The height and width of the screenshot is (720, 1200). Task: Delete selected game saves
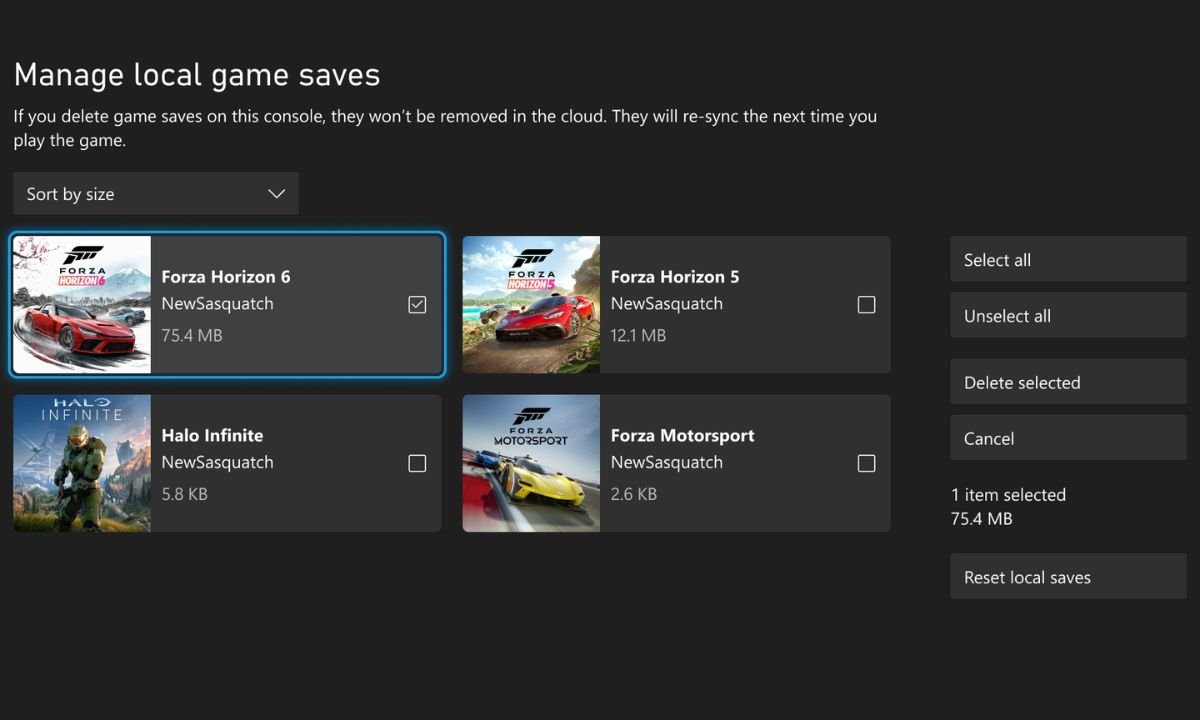click(1068, 382)
